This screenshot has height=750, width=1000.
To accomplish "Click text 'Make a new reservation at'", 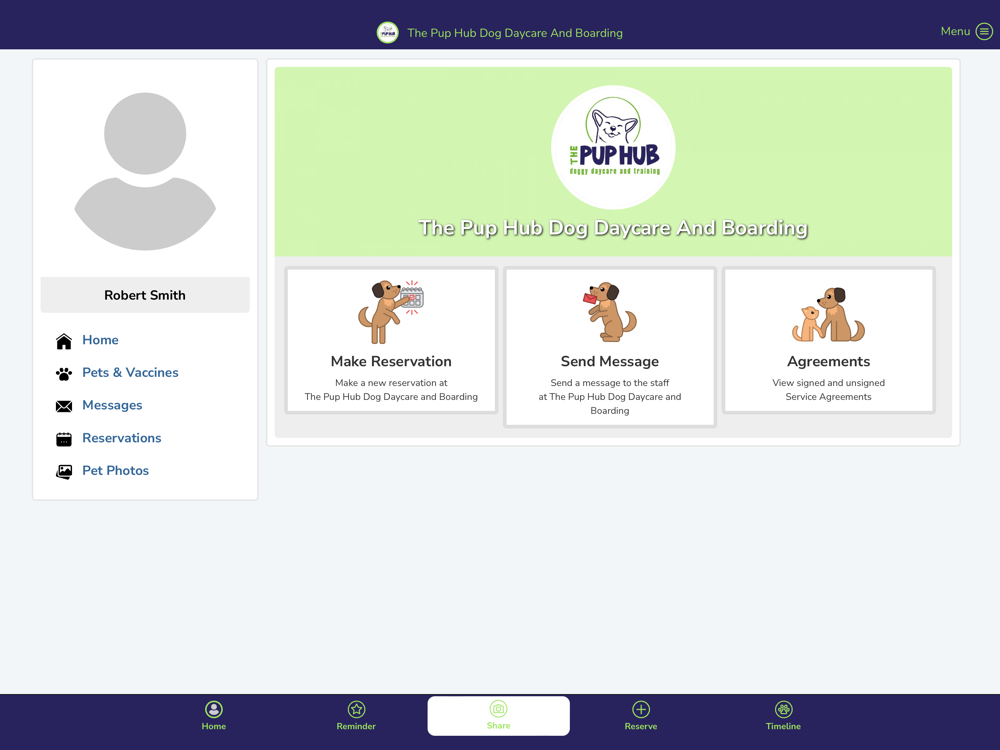I will [x=391, y=383].
